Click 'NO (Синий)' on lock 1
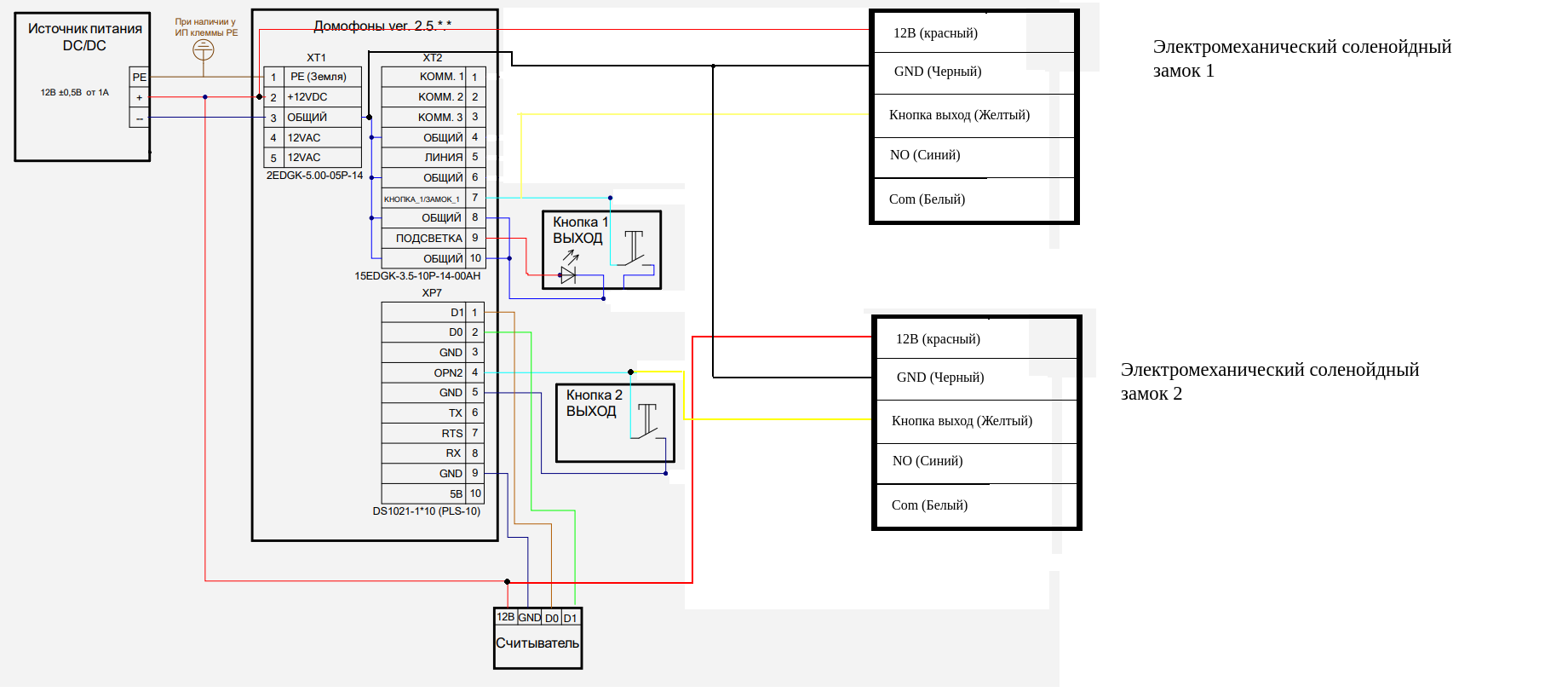 point(925,155)
